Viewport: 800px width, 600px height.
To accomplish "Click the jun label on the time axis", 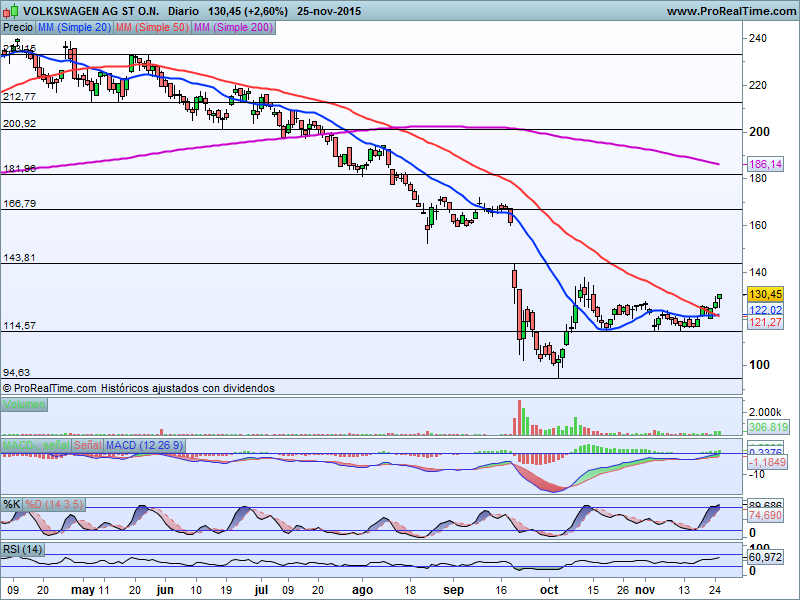I will coord(165,590).
